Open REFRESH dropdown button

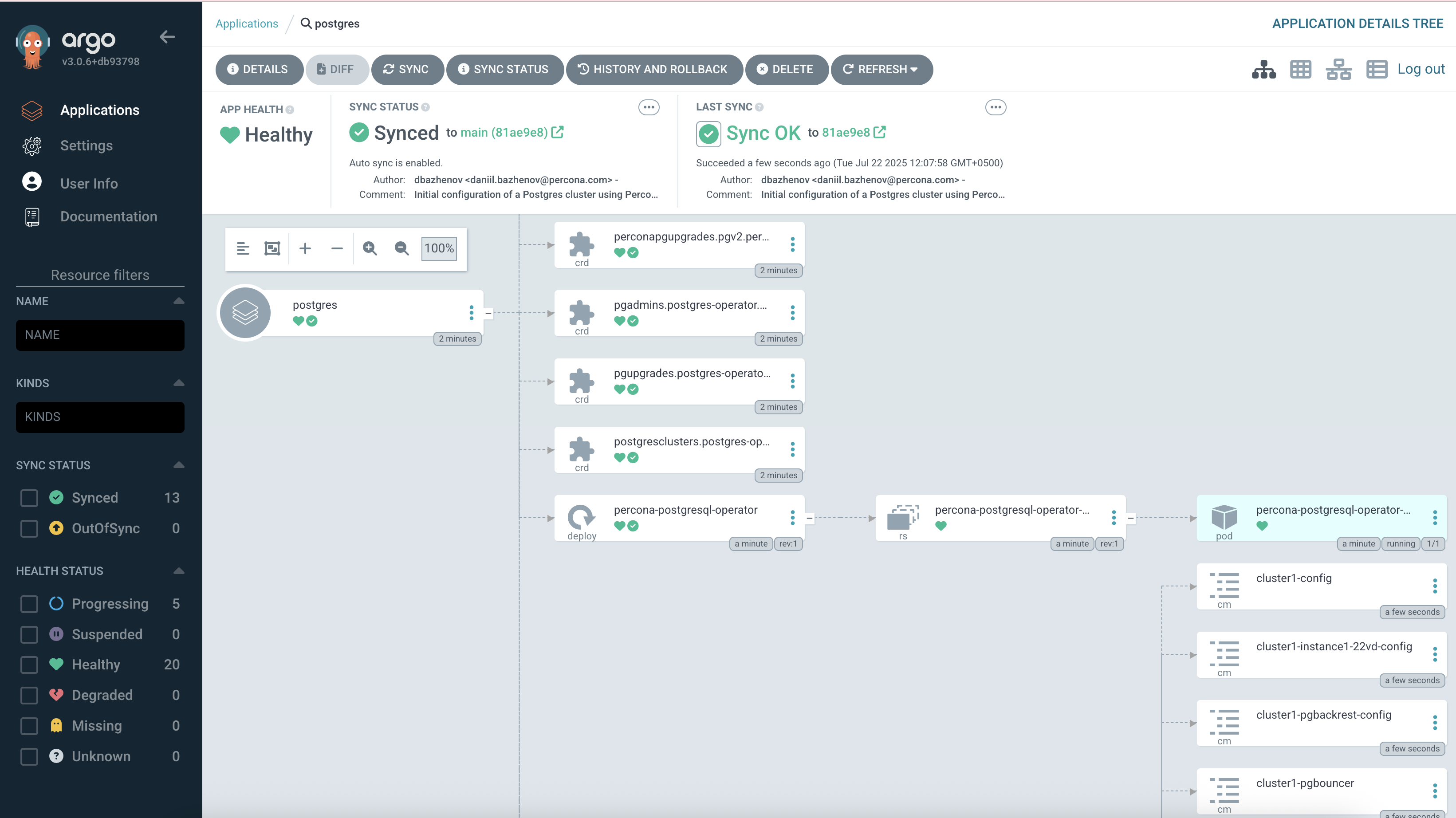882,70
